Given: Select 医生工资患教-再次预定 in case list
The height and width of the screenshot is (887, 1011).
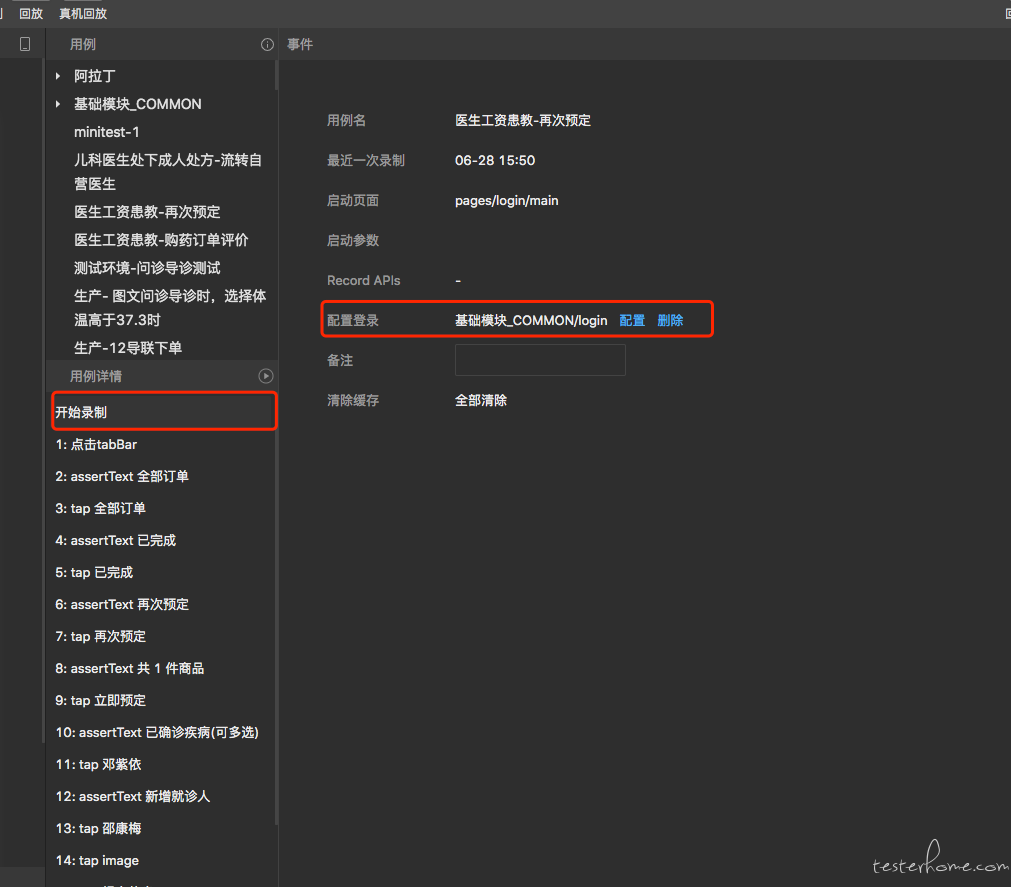Looking at the screenshot, I should point(147,212).
